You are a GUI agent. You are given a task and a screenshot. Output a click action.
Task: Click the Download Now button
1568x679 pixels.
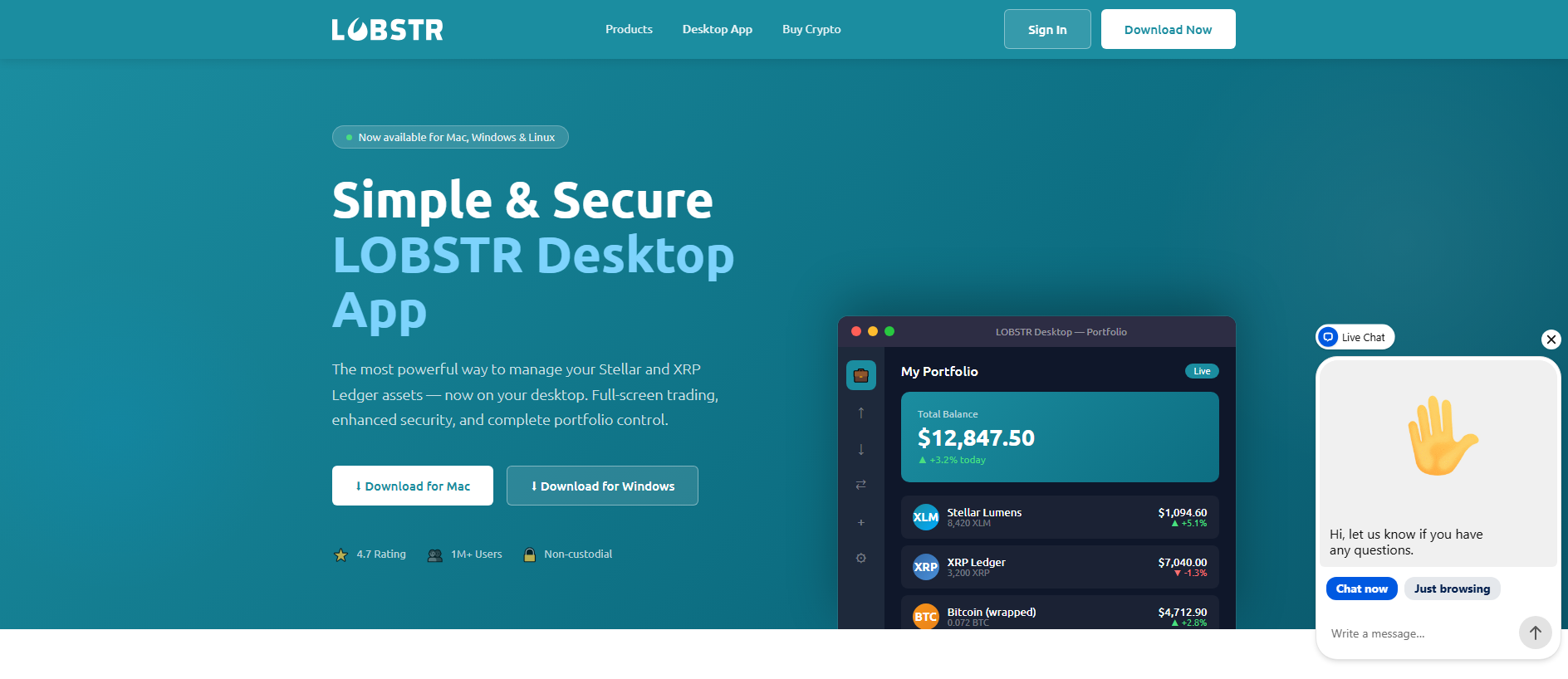pyautogui.click(x=1169, y=29)
